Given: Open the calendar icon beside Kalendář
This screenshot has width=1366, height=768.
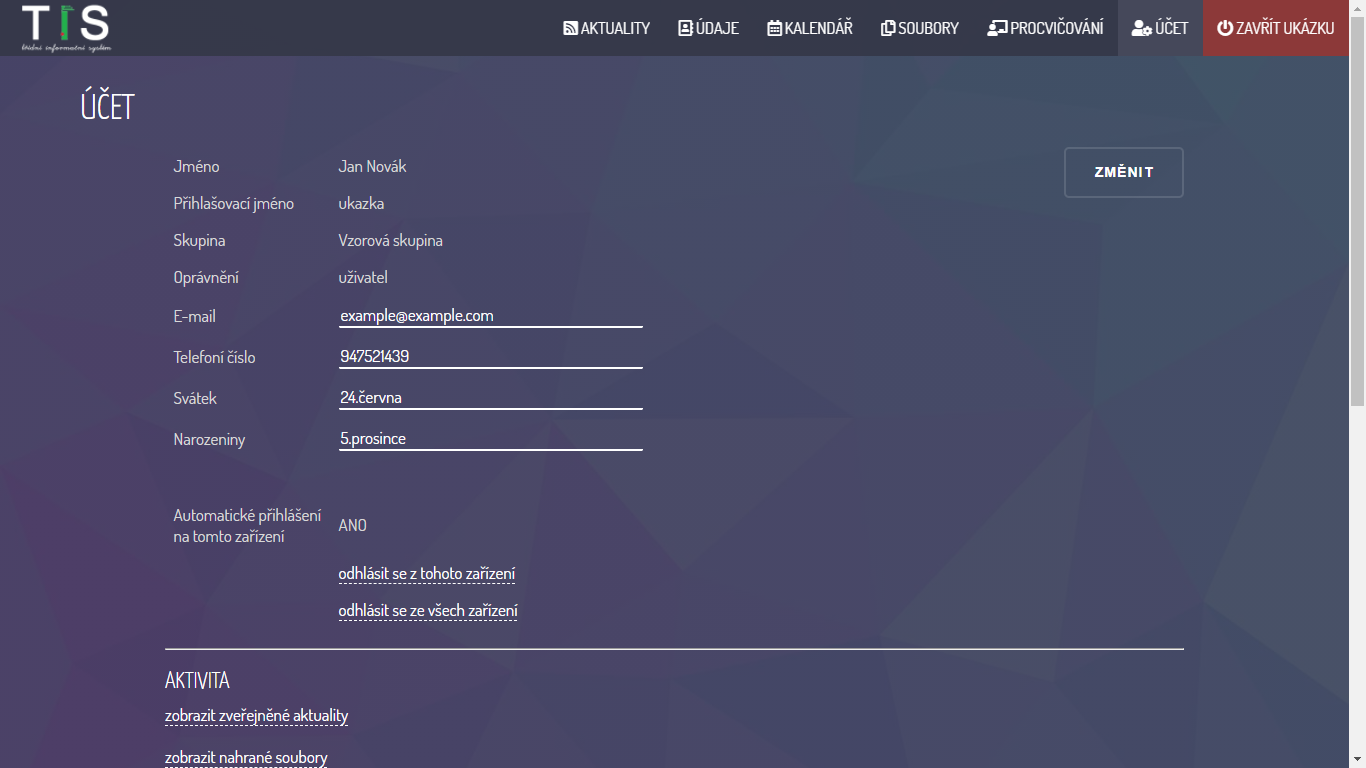Looking at the screenshot, I should tap(774, 28).
